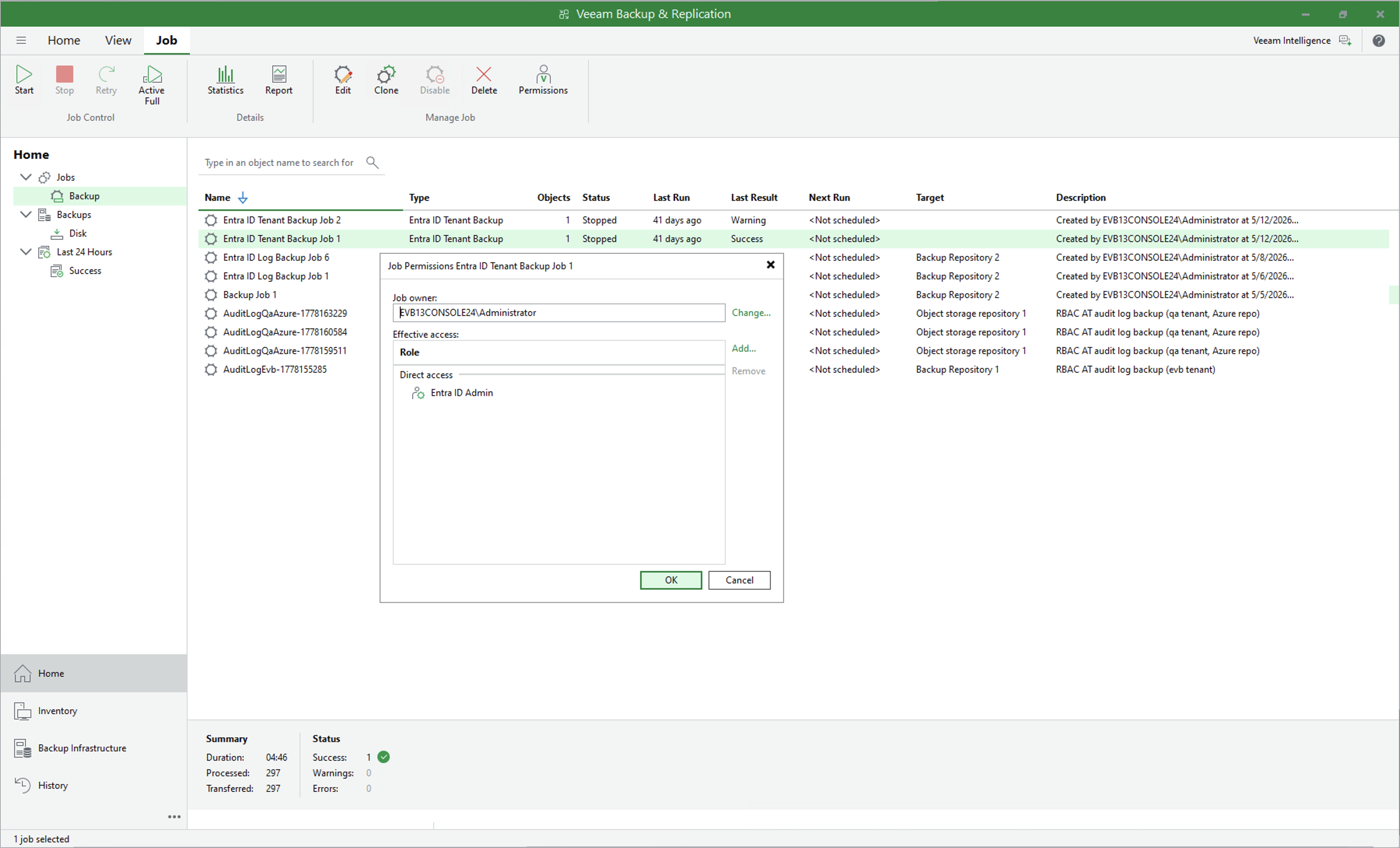
Task: Click Change... link for job owner
Action: coord(751,313)
